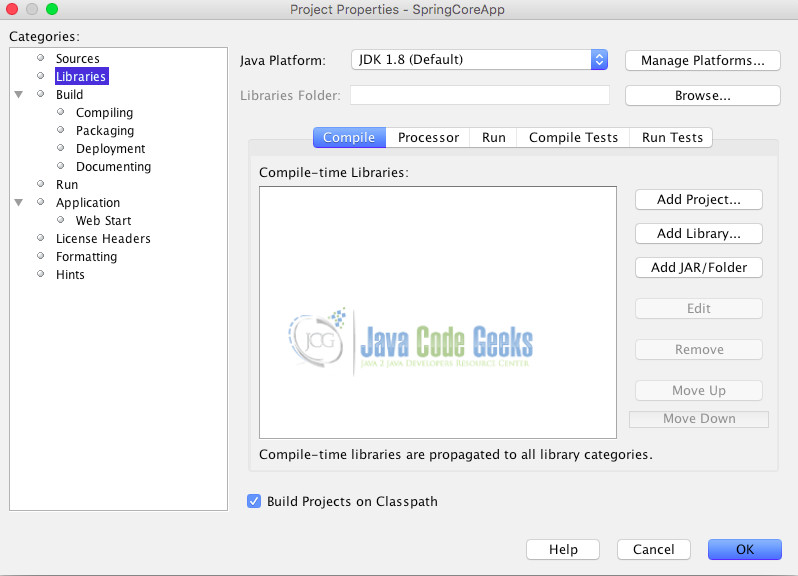Click the bullet icon beside Documenting

pos(61,165)
